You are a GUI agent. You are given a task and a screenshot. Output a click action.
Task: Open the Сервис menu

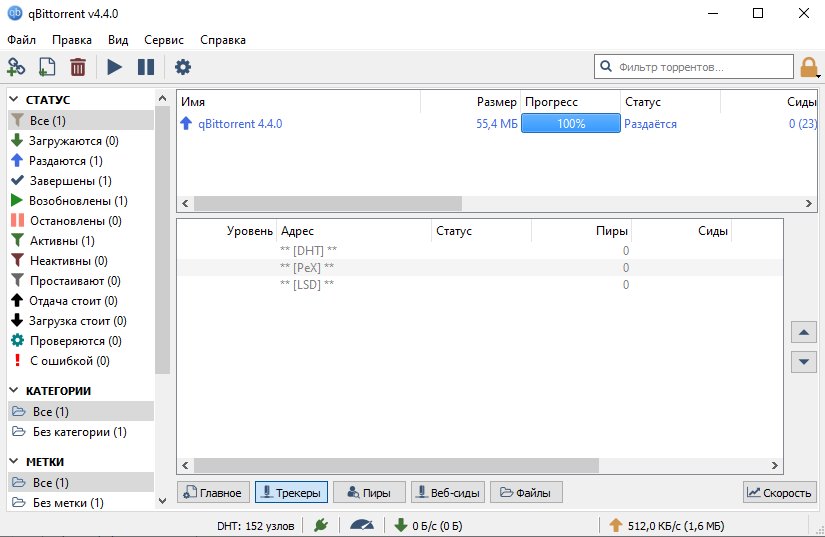tap(164, 40)
